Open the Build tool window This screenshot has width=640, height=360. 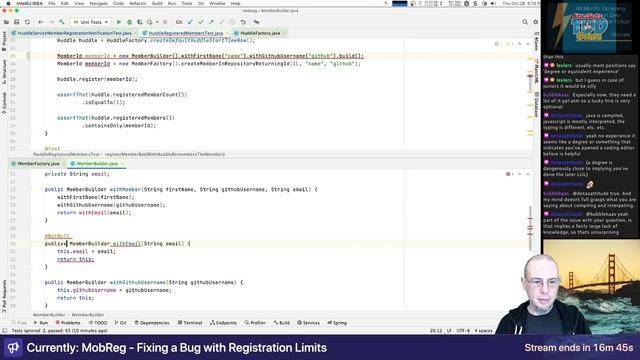coord(282,323)
